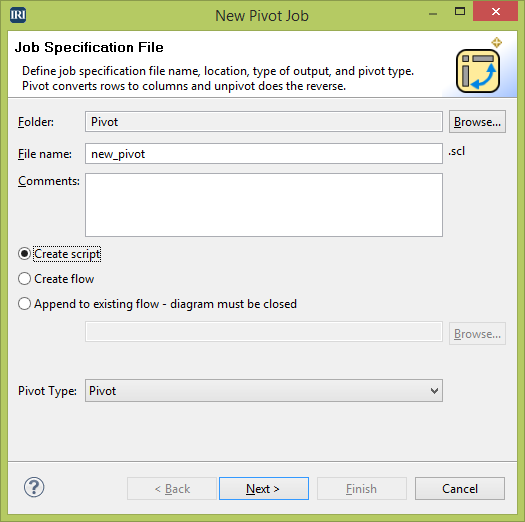
Task: Minimize the New Pivot Job window
Action: point(433,14)
